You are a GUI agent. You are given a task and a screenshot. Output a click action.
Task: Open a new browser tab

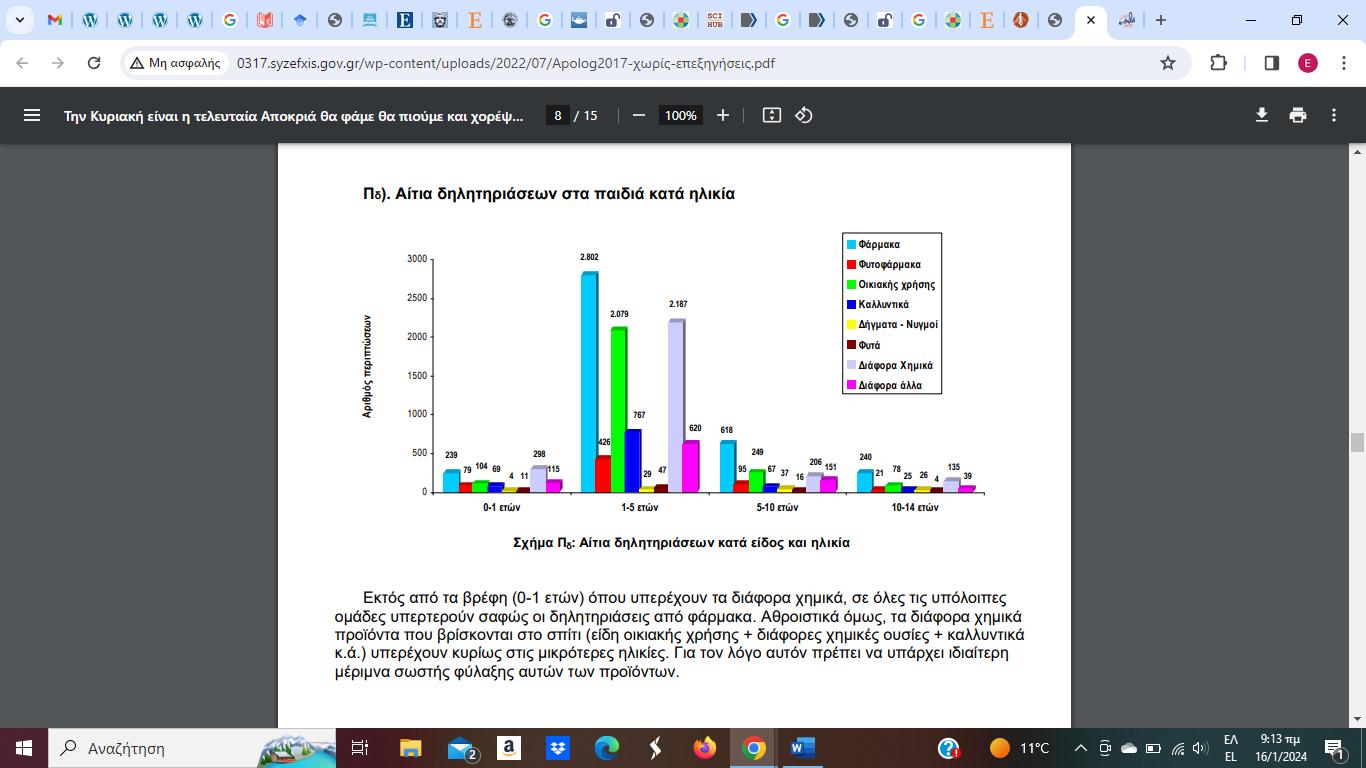pos(1160,20)
